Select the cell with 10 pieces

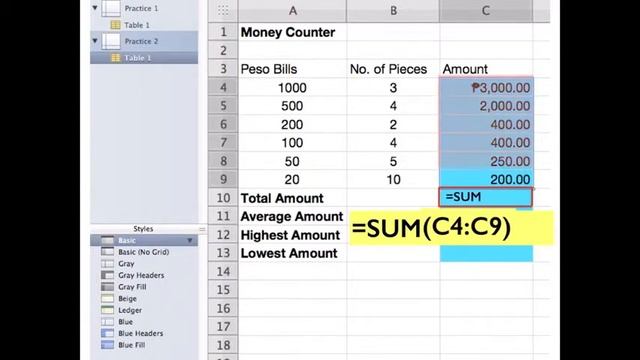(x=393, y=180)
